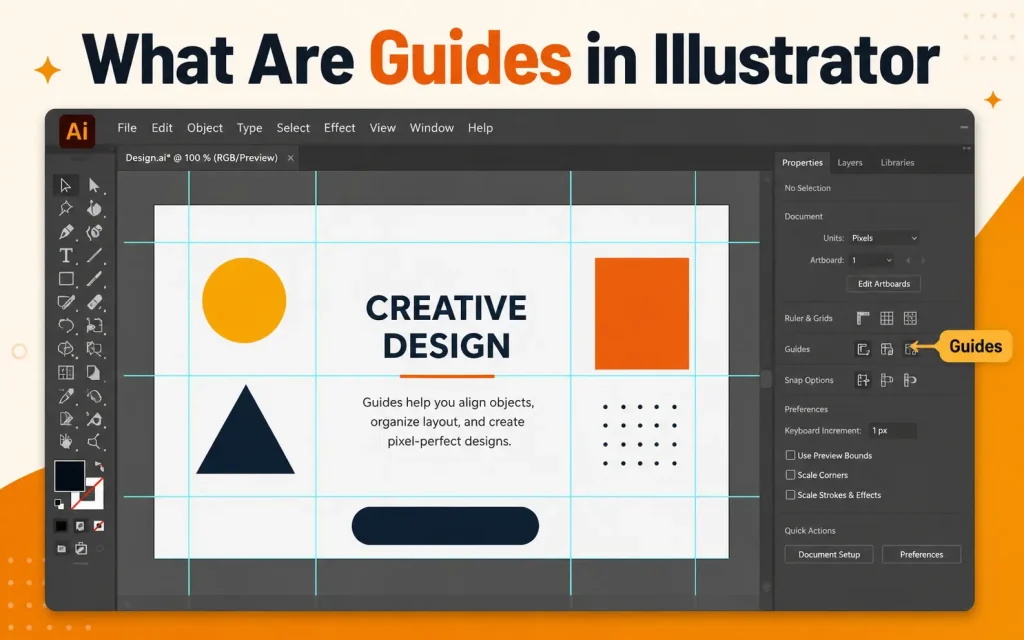Show the grid in Ruler & Grids
Viewport: 1024px width, 640px height.
(x=886, y=318)
